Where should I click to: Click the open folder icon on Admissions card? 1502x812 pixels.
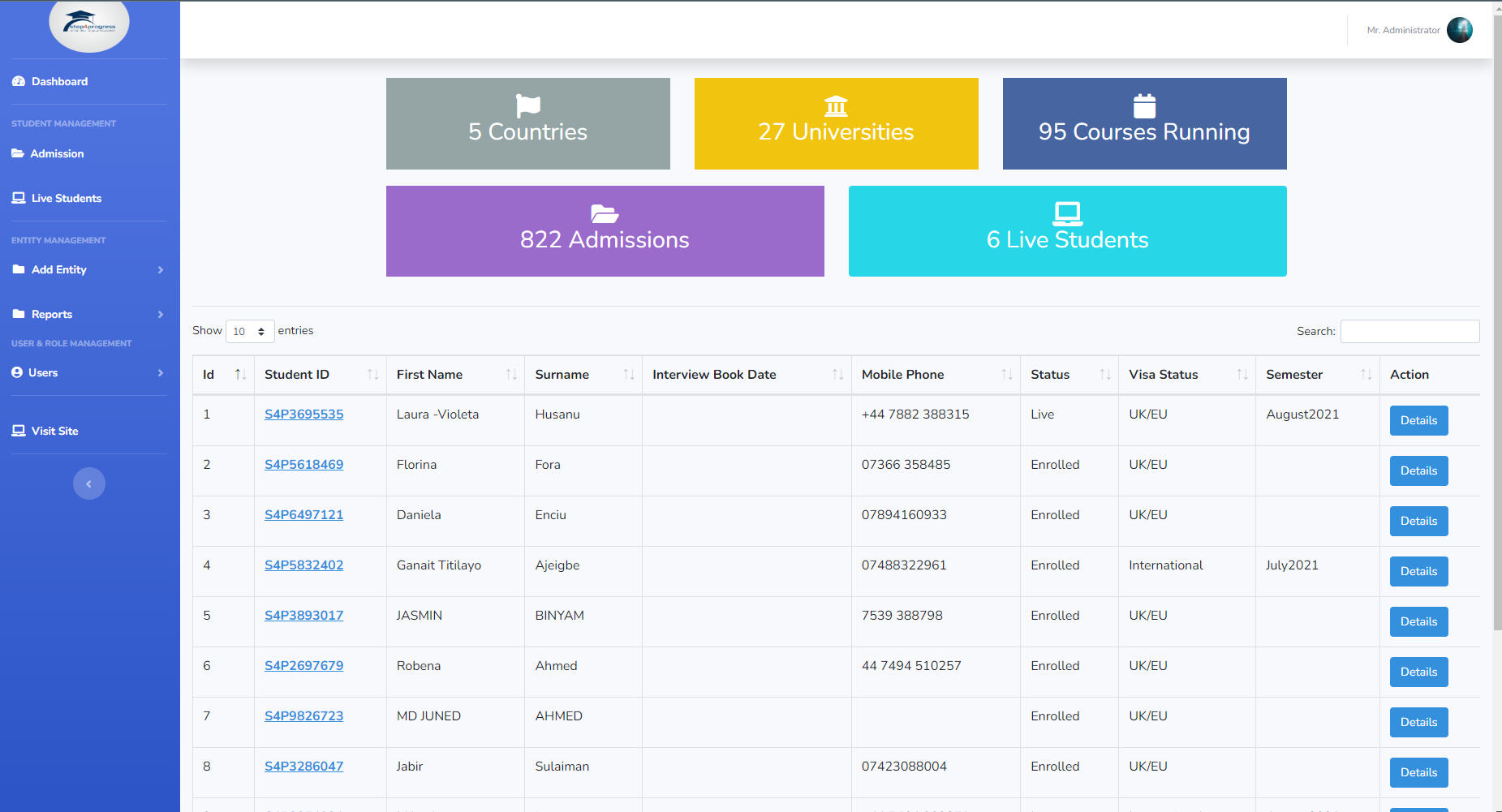(x=605, y=213)
